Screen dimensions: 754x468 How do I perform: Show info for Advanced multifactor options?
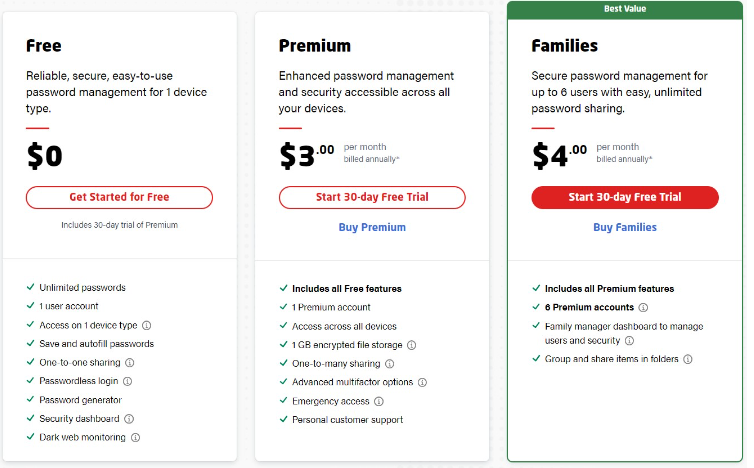click(x=422, y=382)
